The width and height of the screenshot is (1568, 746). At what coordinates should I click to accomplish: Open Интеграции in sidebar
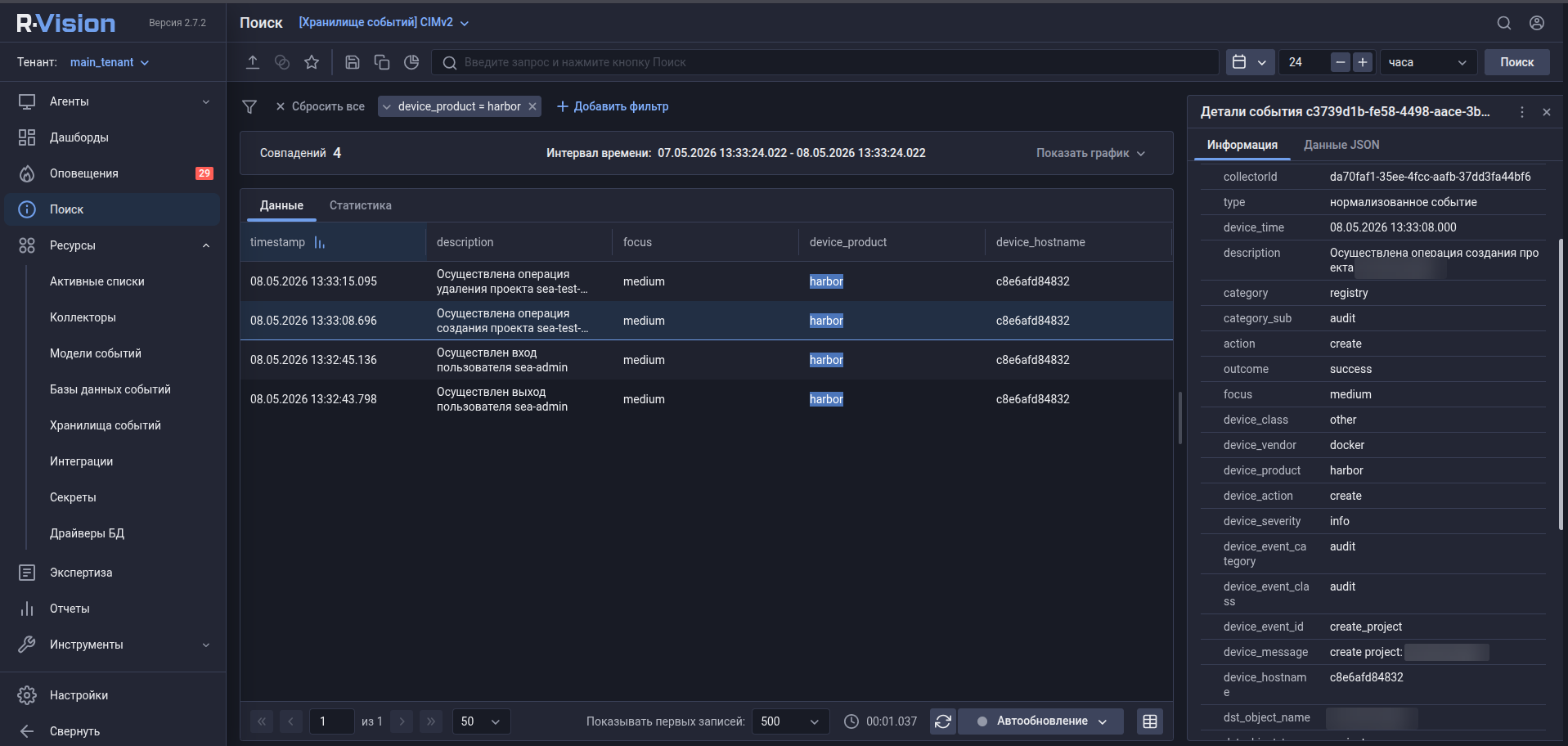pyautogui.click(x=81, y=461)
